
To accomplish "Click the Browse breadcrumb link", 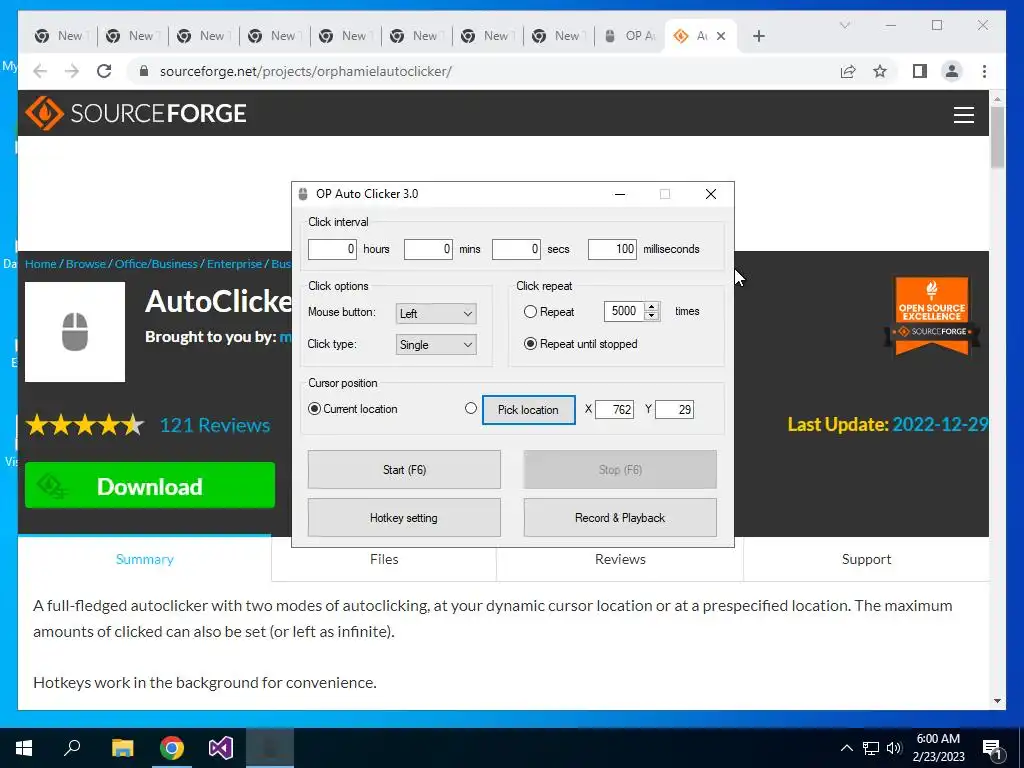I will click(86, 264).
